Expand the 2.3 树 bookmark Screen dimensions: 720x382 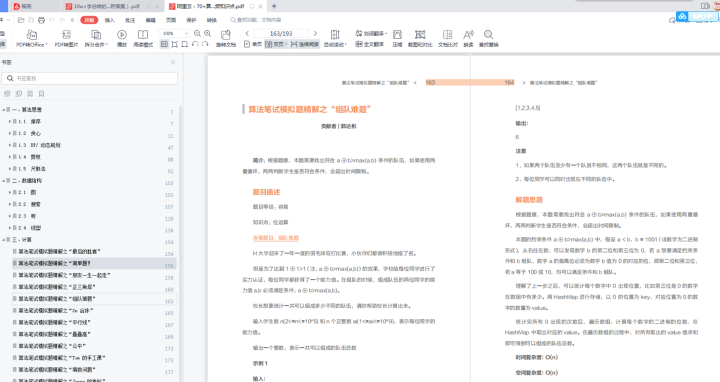click(x=10, y=216)
